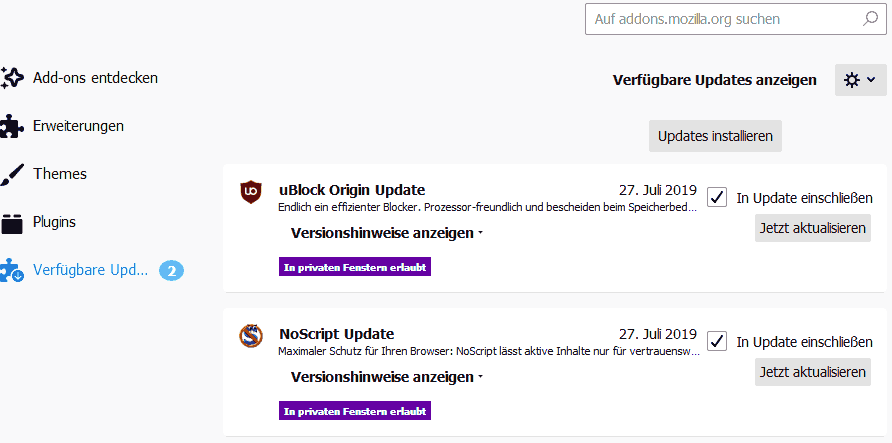Switch to the Themes category
Screen dimensions: 892x443
(60, 174)
